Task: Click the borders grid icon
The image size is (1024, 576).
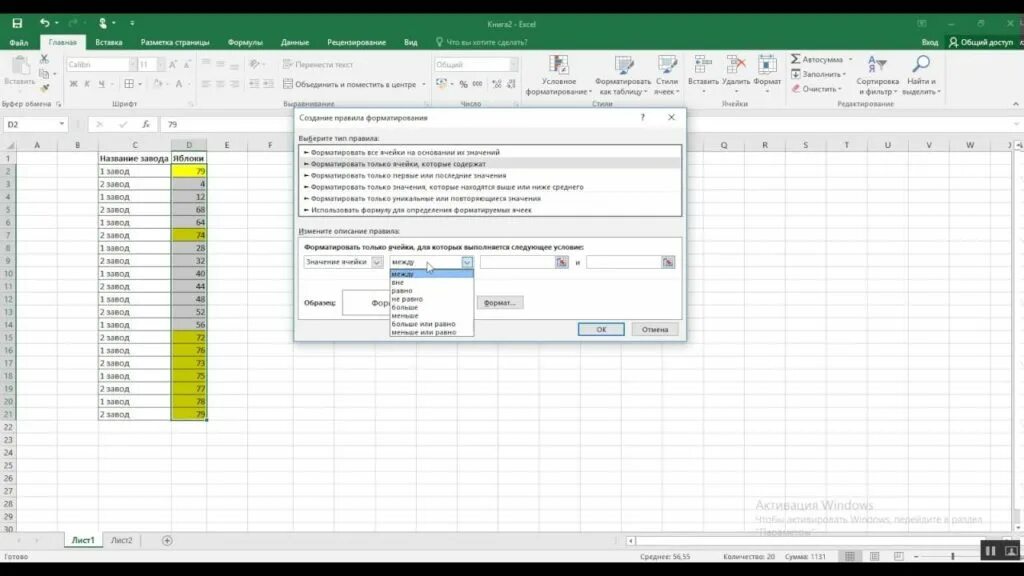Action: point(129,84)
